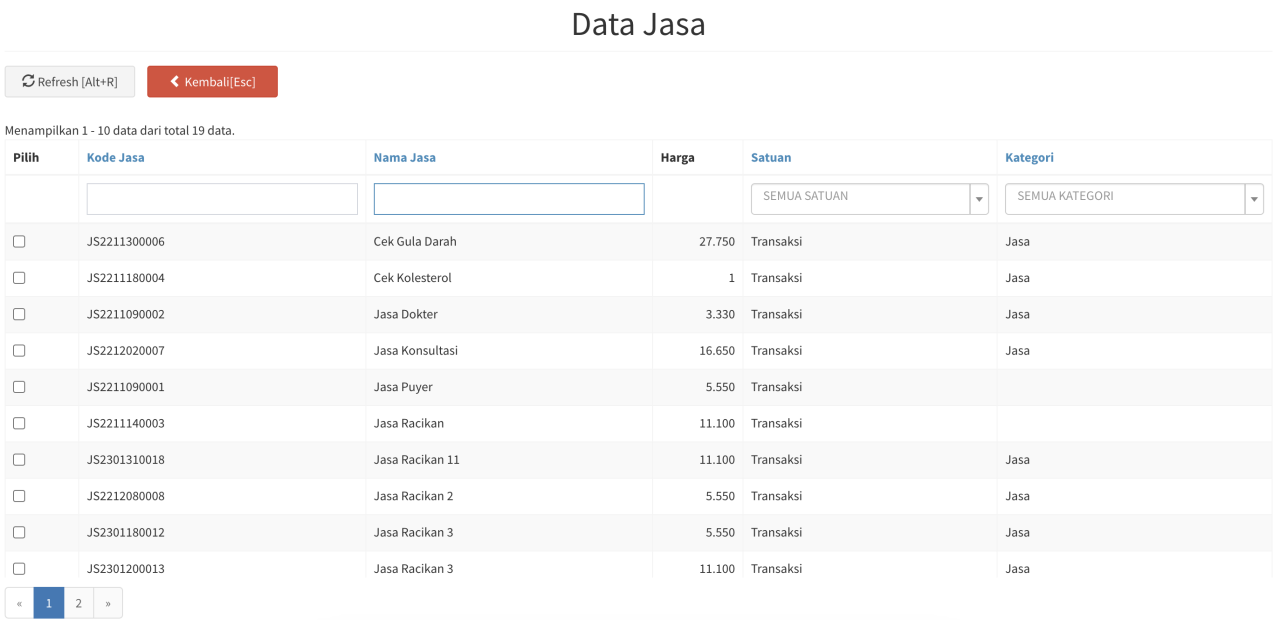Open the SEMUA KATEGORI dropdown
This screenshot has height=620, width=1280.
pos(1135,199)
